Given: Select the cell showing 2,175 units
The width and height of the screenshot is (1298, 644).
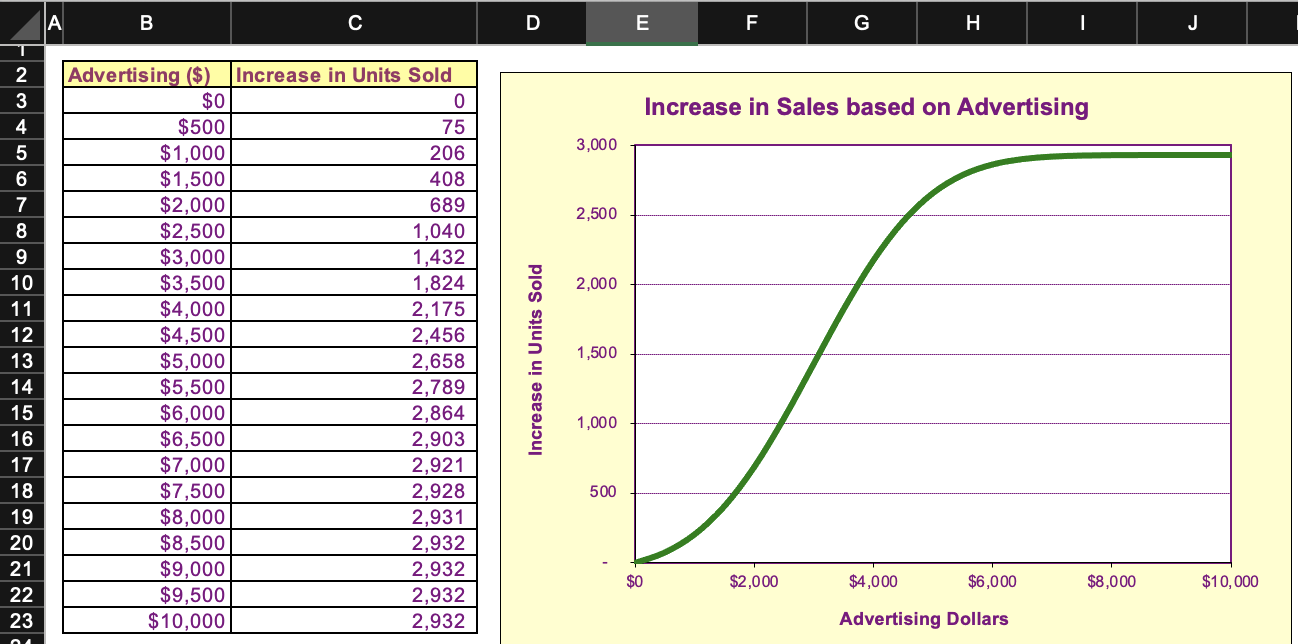Looking at the screenshot, I should click(355, 309).
